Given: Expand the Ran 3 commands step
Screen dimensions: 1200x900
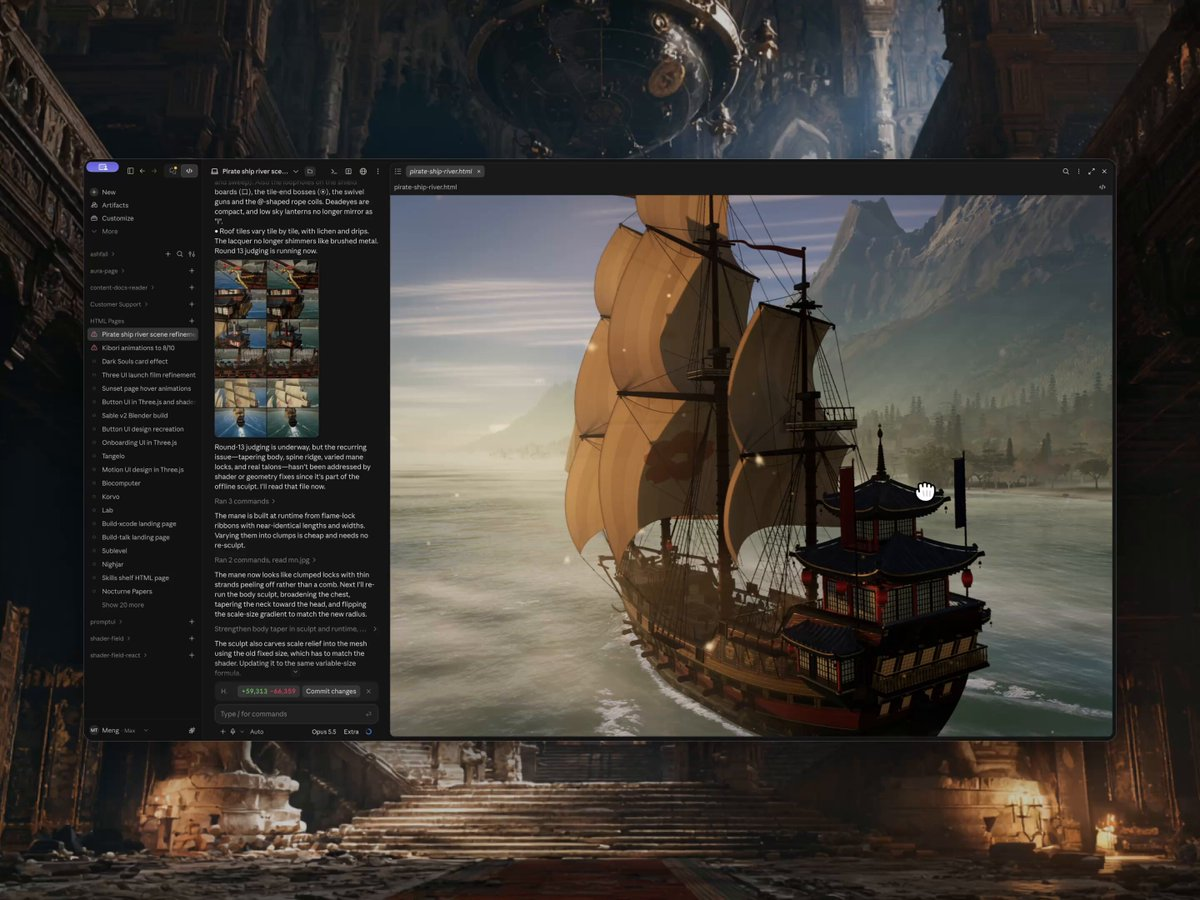Looking at the screenshot, I should (x=244, y=501).
